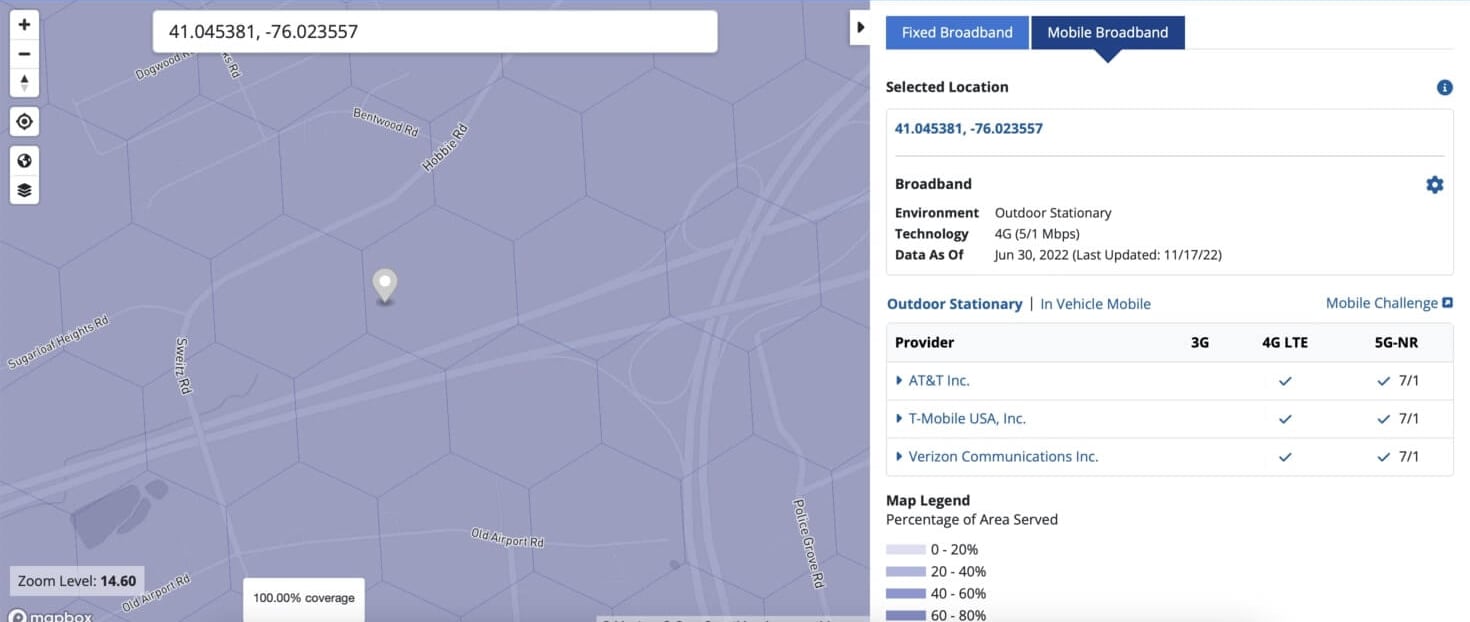Click the Mapbox logo
This screenshot has height=622, width=1470.
(49, 616)
